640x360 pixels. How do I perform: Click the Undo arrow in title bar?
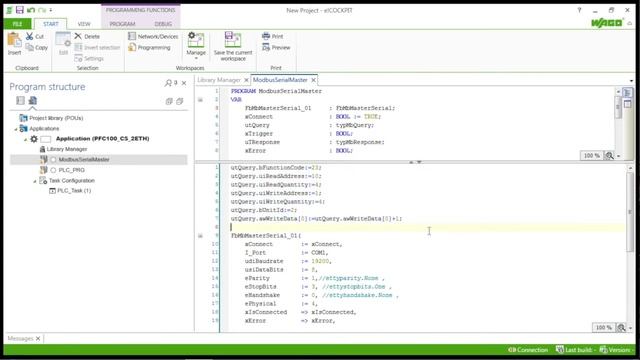[x=31, y=10]
